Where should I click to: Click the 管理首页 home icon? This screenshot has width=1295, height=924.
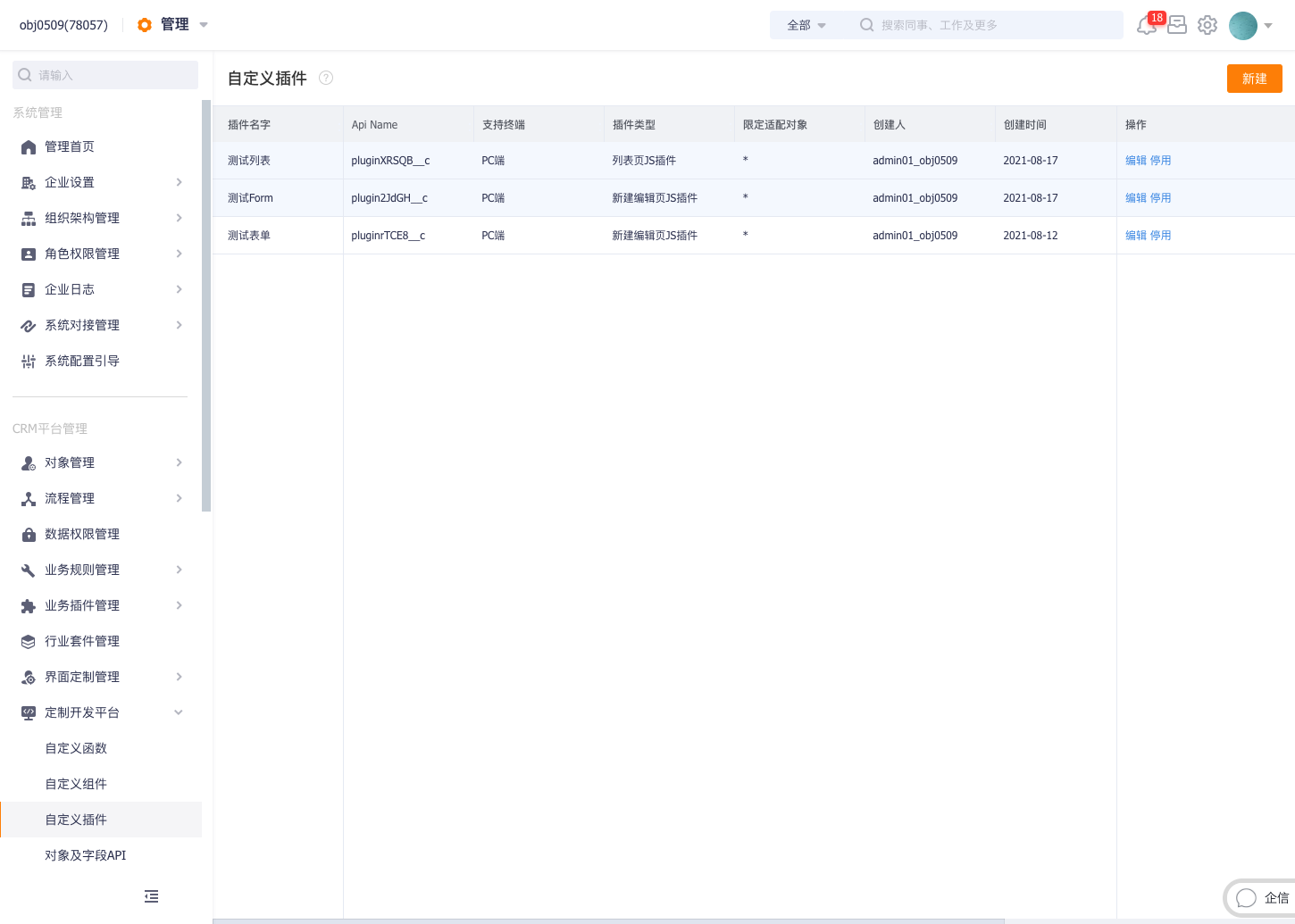[x=29, y=146]
